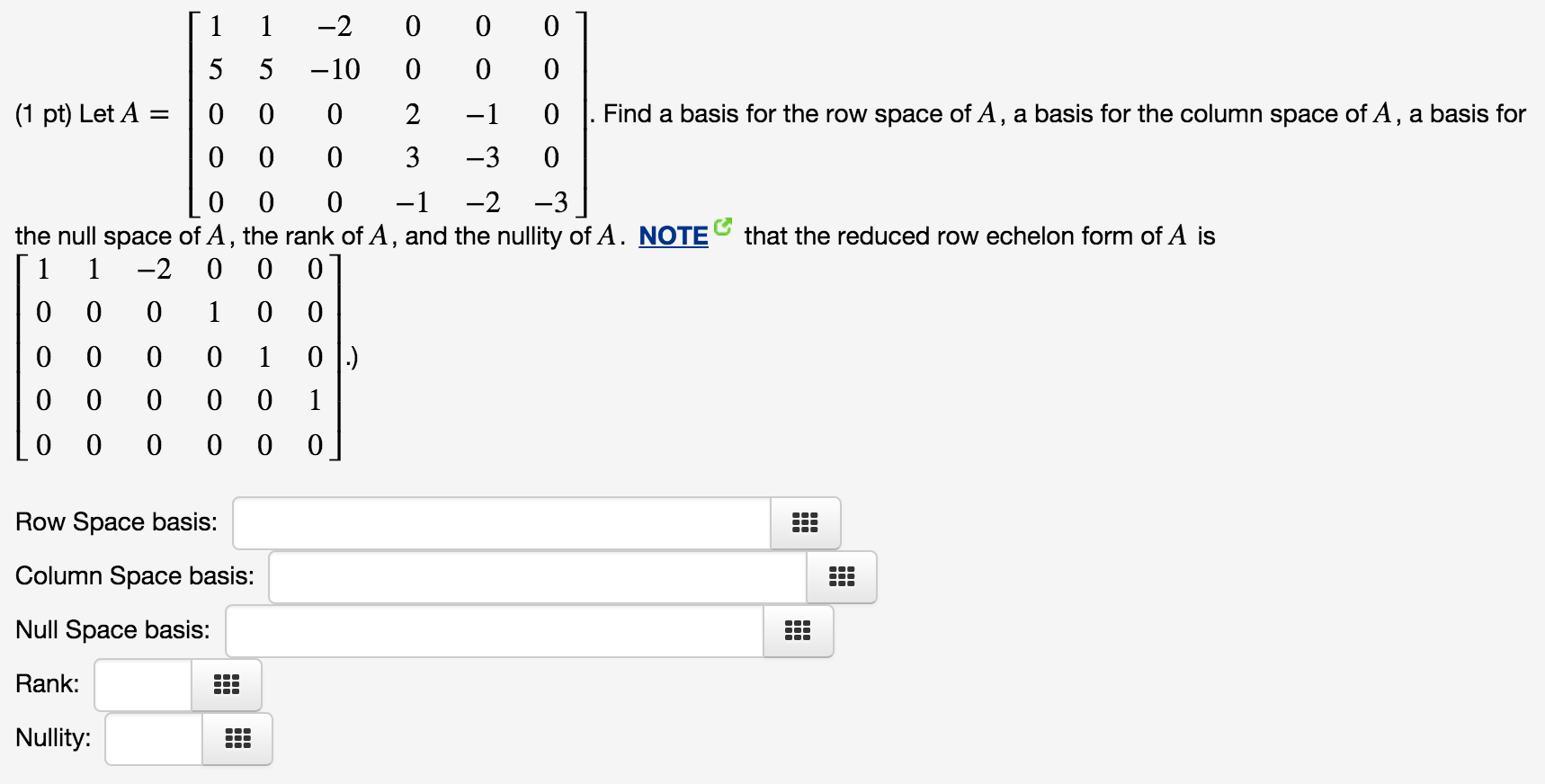The width and height of the screenshot is (1545, 784).
Task: Click the 'Row Space basis:' label
Action: [116, 522]
